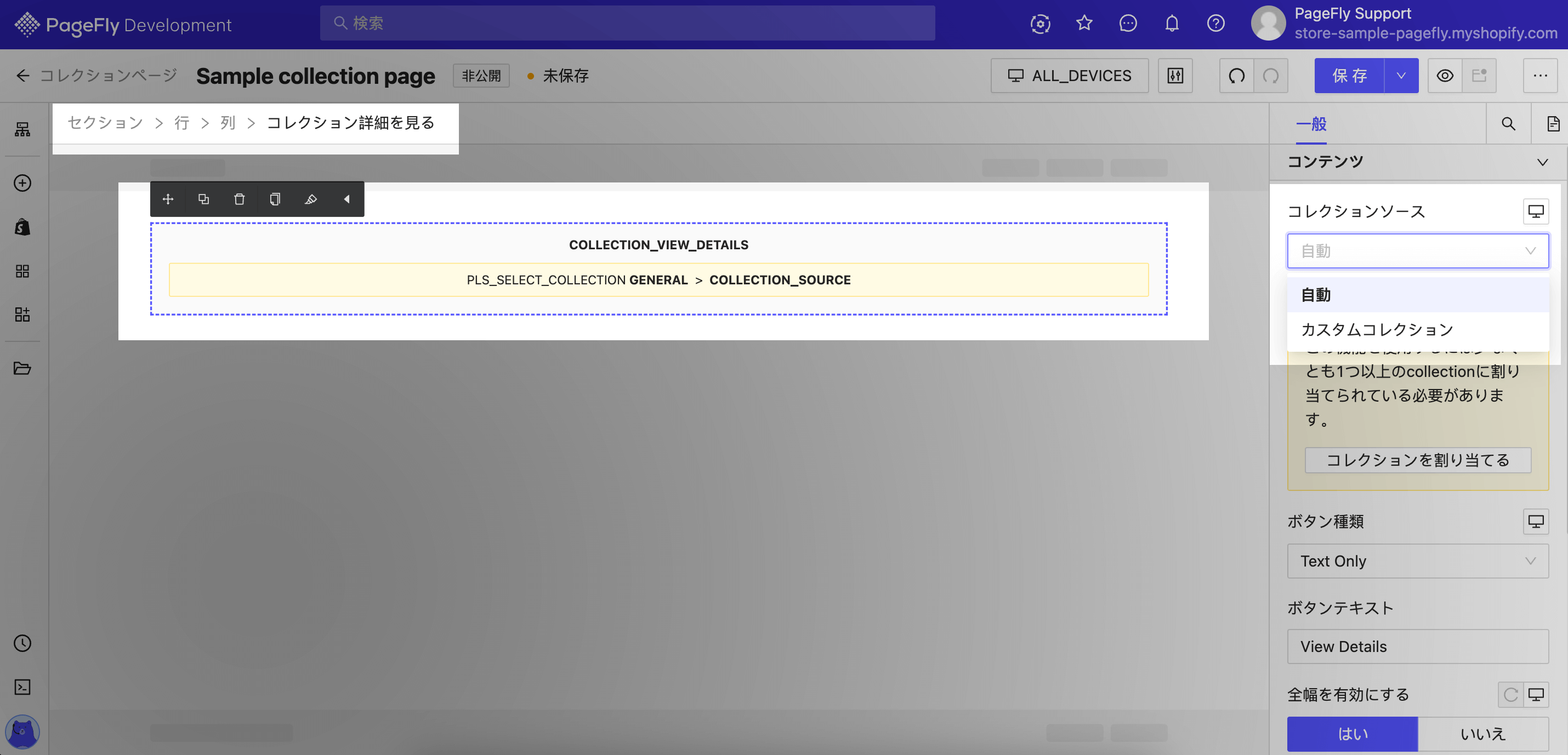Image resolution: width=1568 pixels, height=755 pixels.
Task: Click the device icon beside 全幅を有効にする
Action: [1536, 694]
